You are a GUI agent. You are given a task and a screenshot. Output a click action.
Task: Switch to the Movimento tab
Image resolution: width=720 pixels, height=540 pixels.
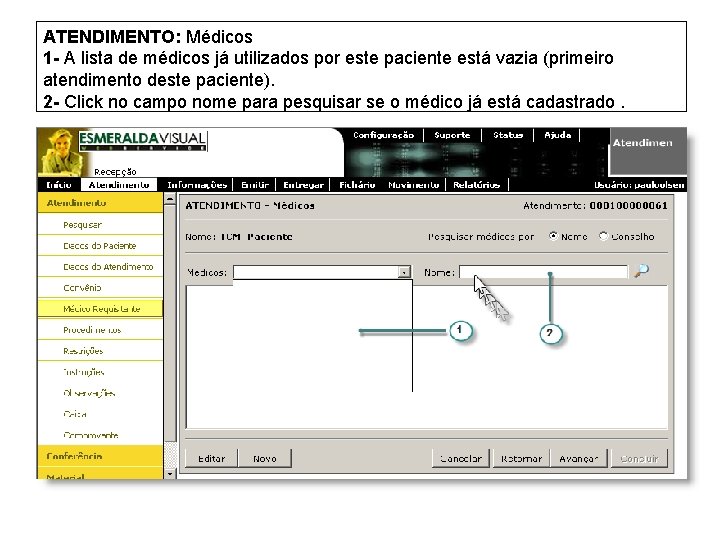pyautogui.click(x=413, y=185)
